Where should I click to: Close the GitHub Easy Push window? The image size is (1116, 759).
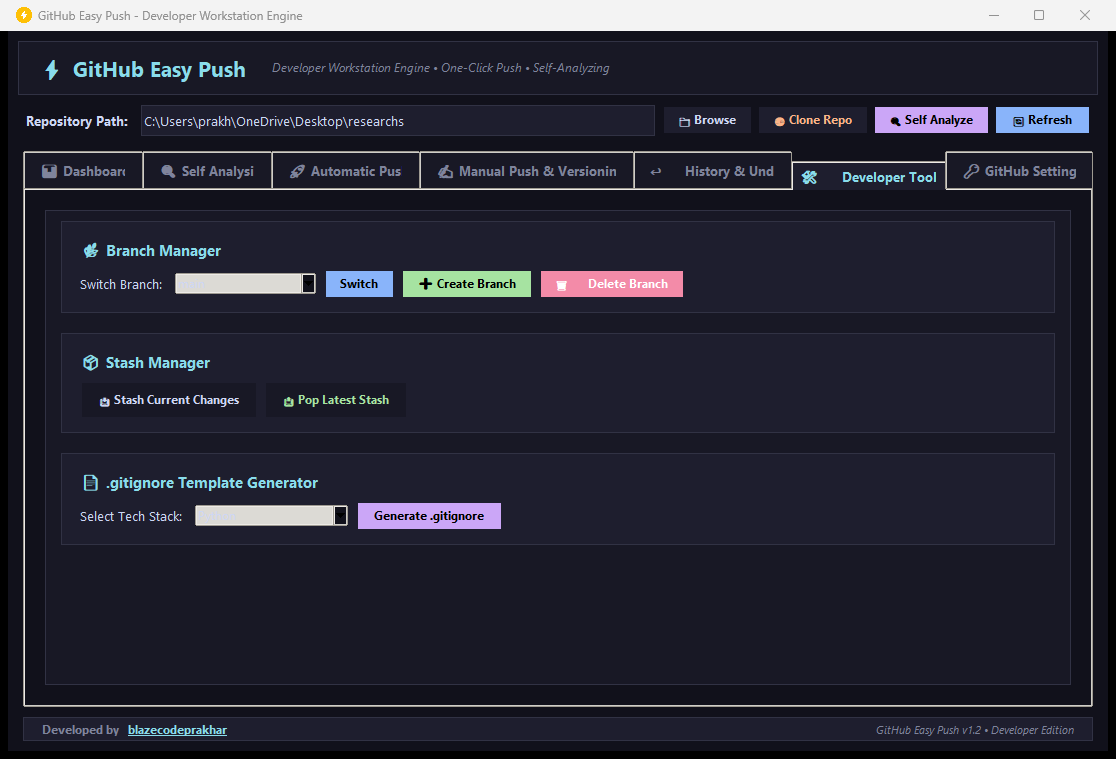(1085, 15)
